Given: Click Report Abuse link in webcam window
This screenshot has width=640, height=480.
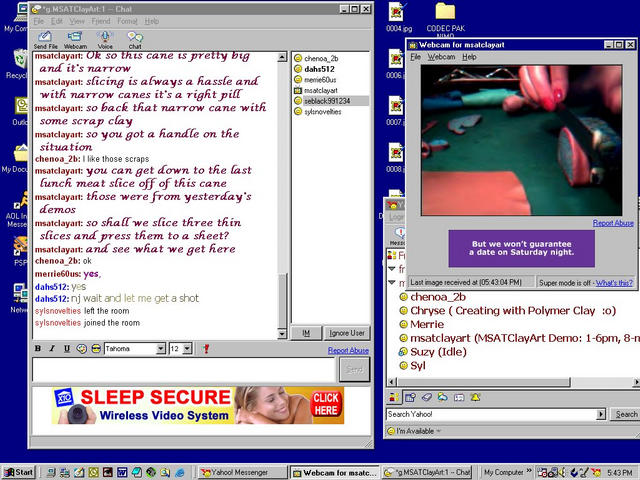Looking at the screenshot, I should 613,223.
